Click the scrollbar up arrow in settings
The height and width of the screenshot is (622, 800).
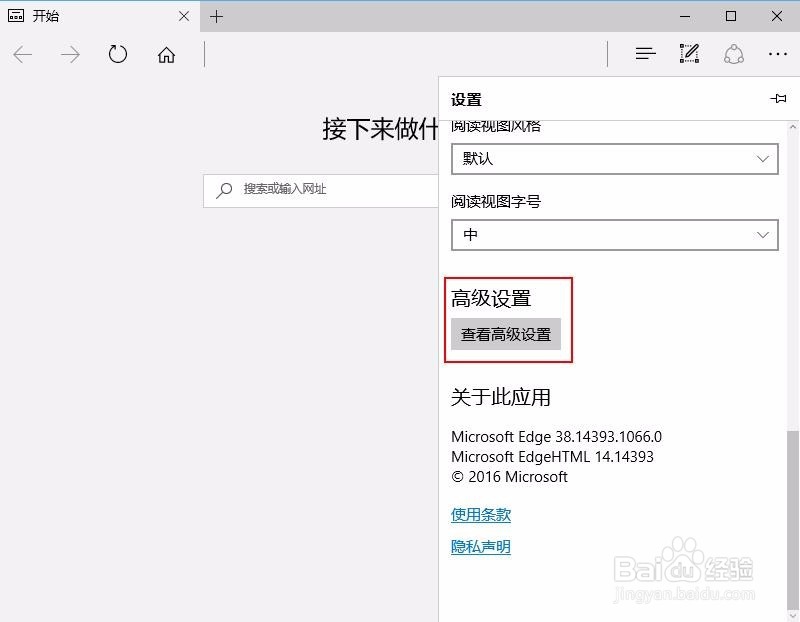792,127
